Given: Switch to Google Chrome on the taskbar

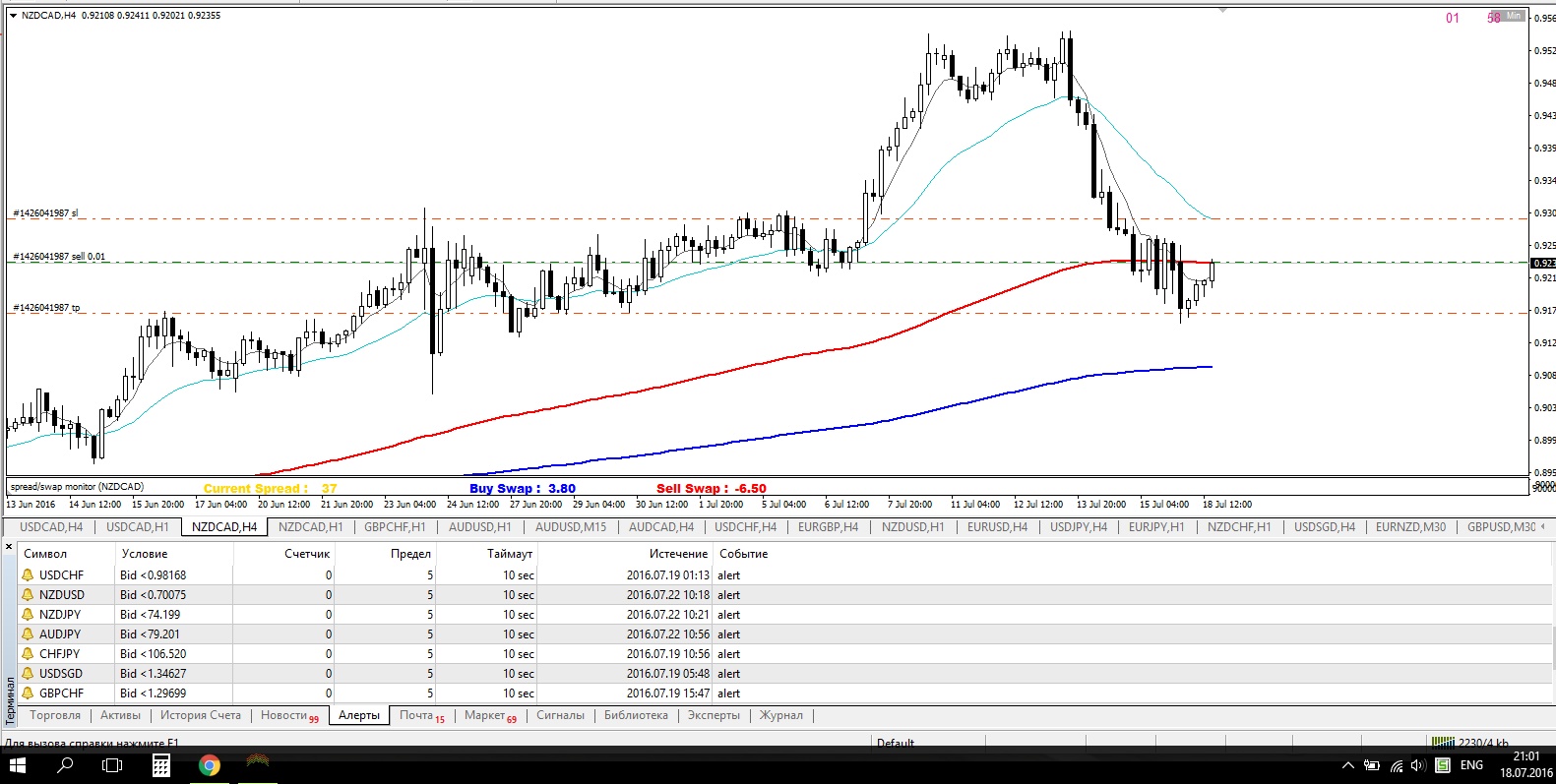Looking at the screenshot, I should point(209,764).
